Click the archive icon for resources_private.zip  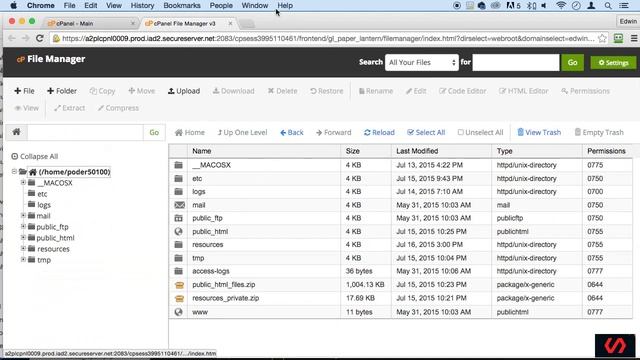coord(179,298)
